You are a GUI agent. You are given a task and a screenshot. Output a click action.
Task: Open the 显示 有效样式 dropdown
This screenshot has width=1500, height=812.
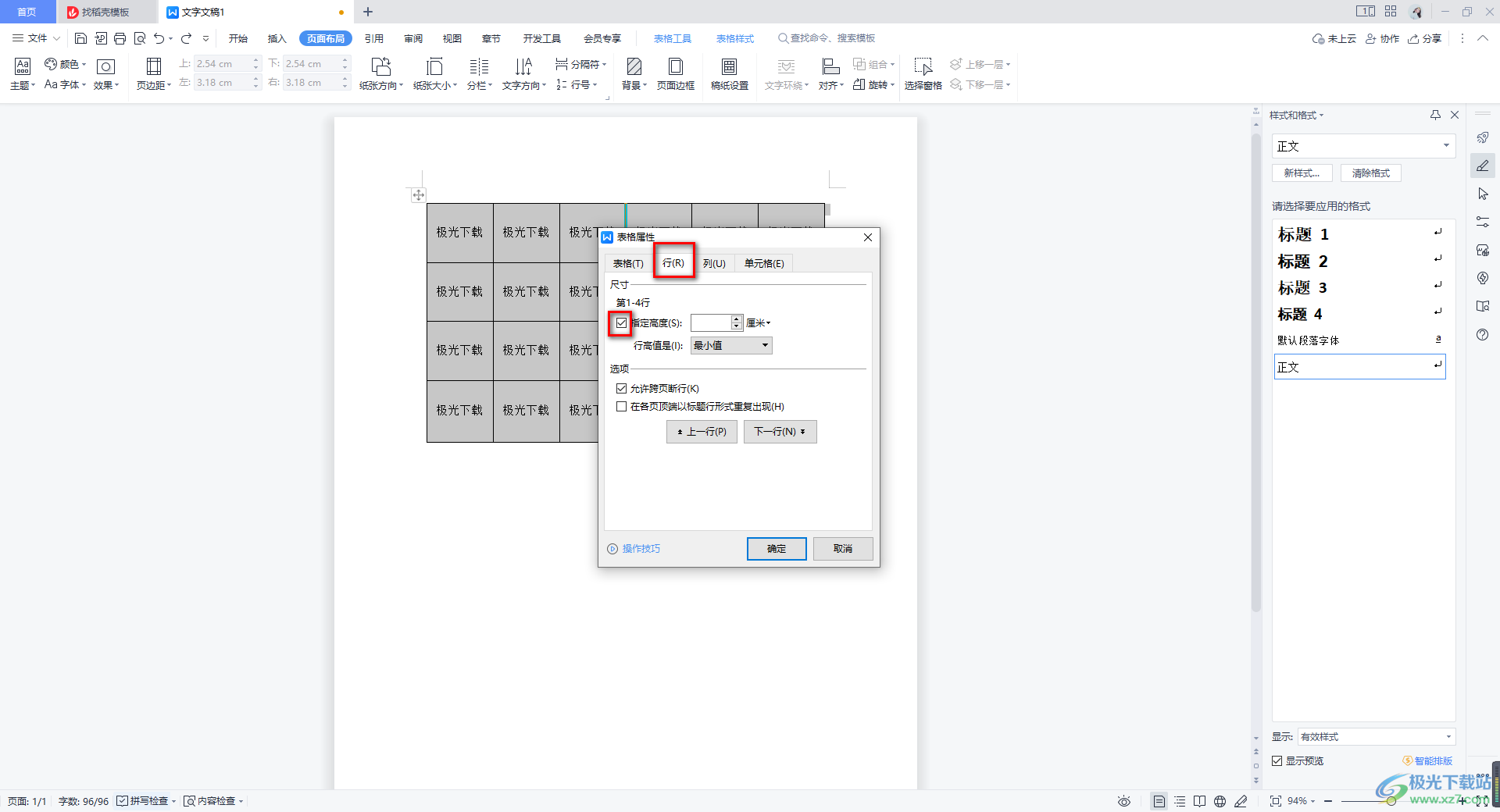pyautogui.click(x=1377, y=736)
